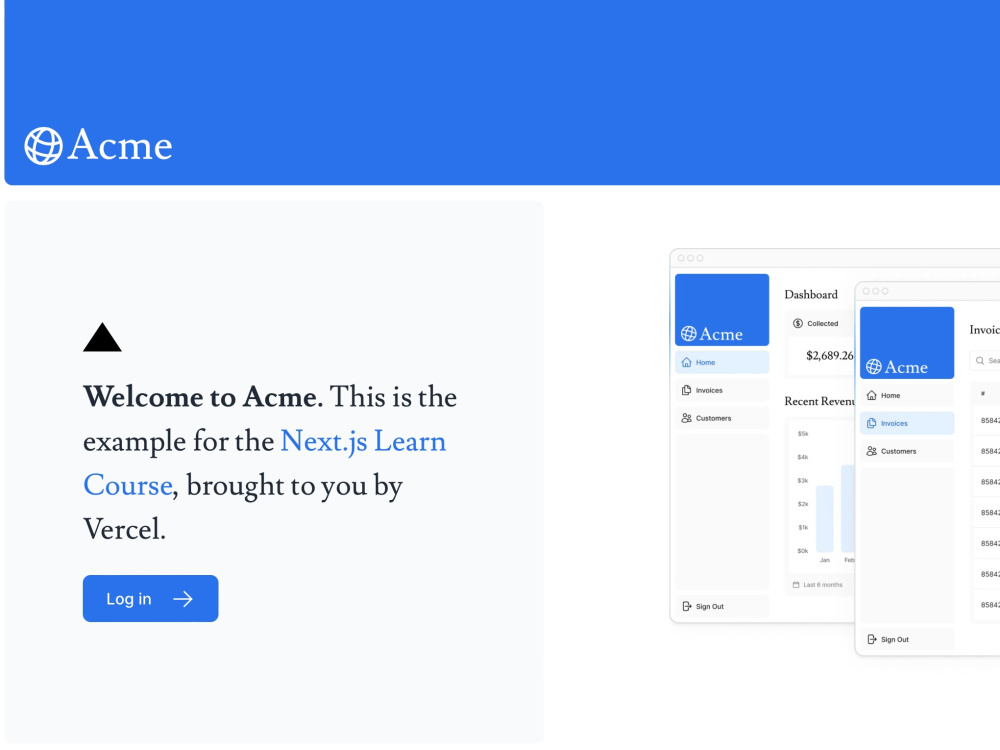The image size is (1000, 750).
Task: Select Customers in the Dashboard mockup sidebar
Action: pos(722,418)
